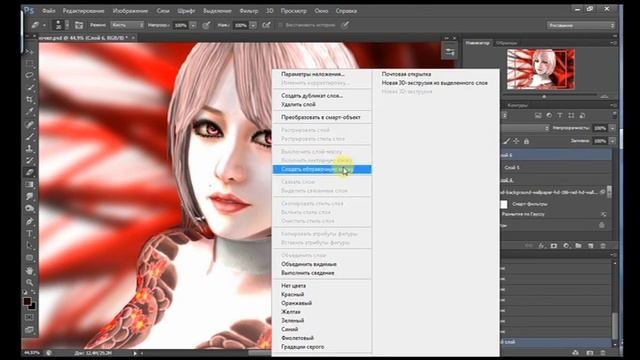Toggle Quick Mask mode icon

click(29, 317)
